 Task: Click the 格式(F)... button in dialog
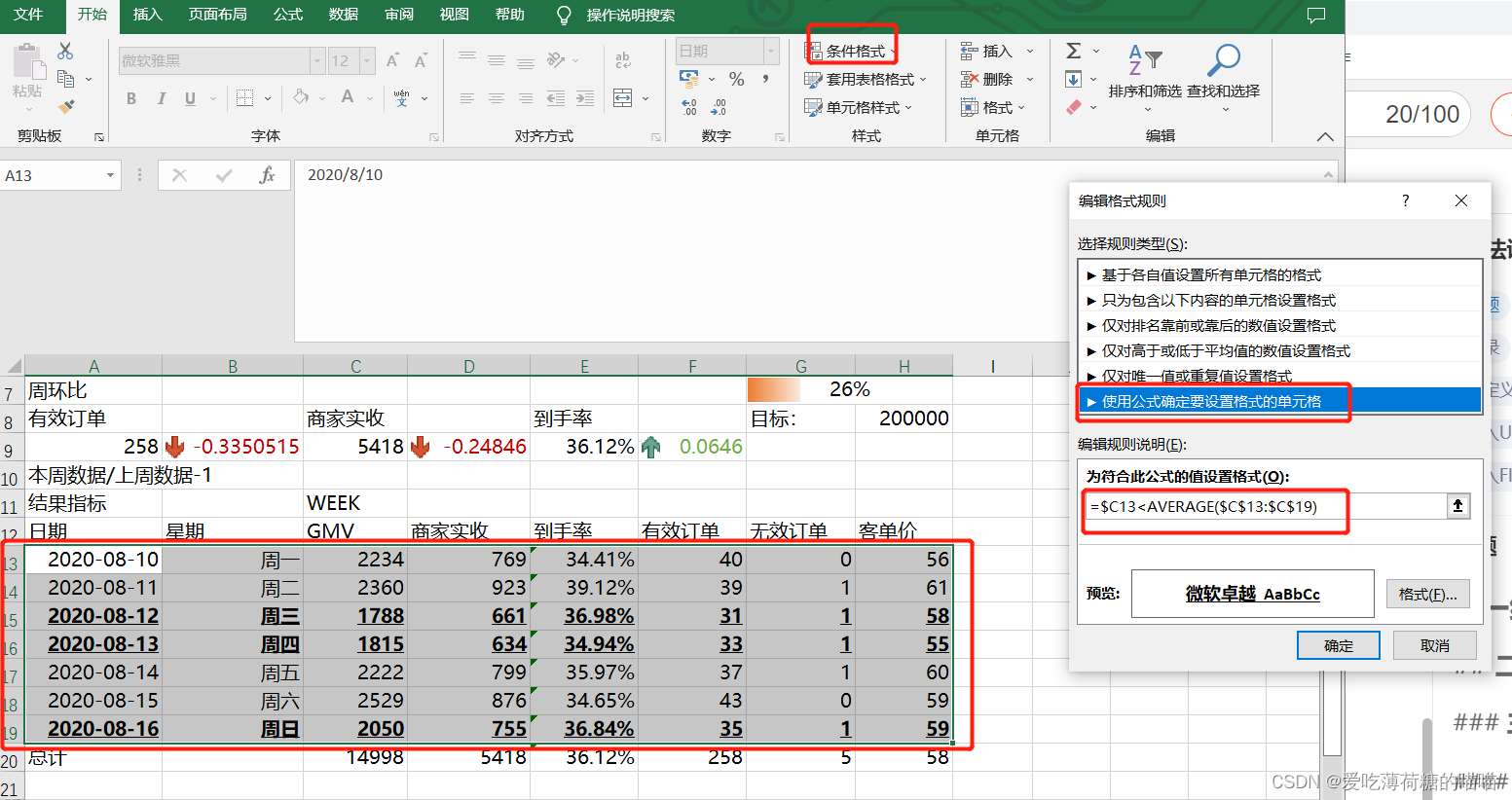tap(1427, 594)
